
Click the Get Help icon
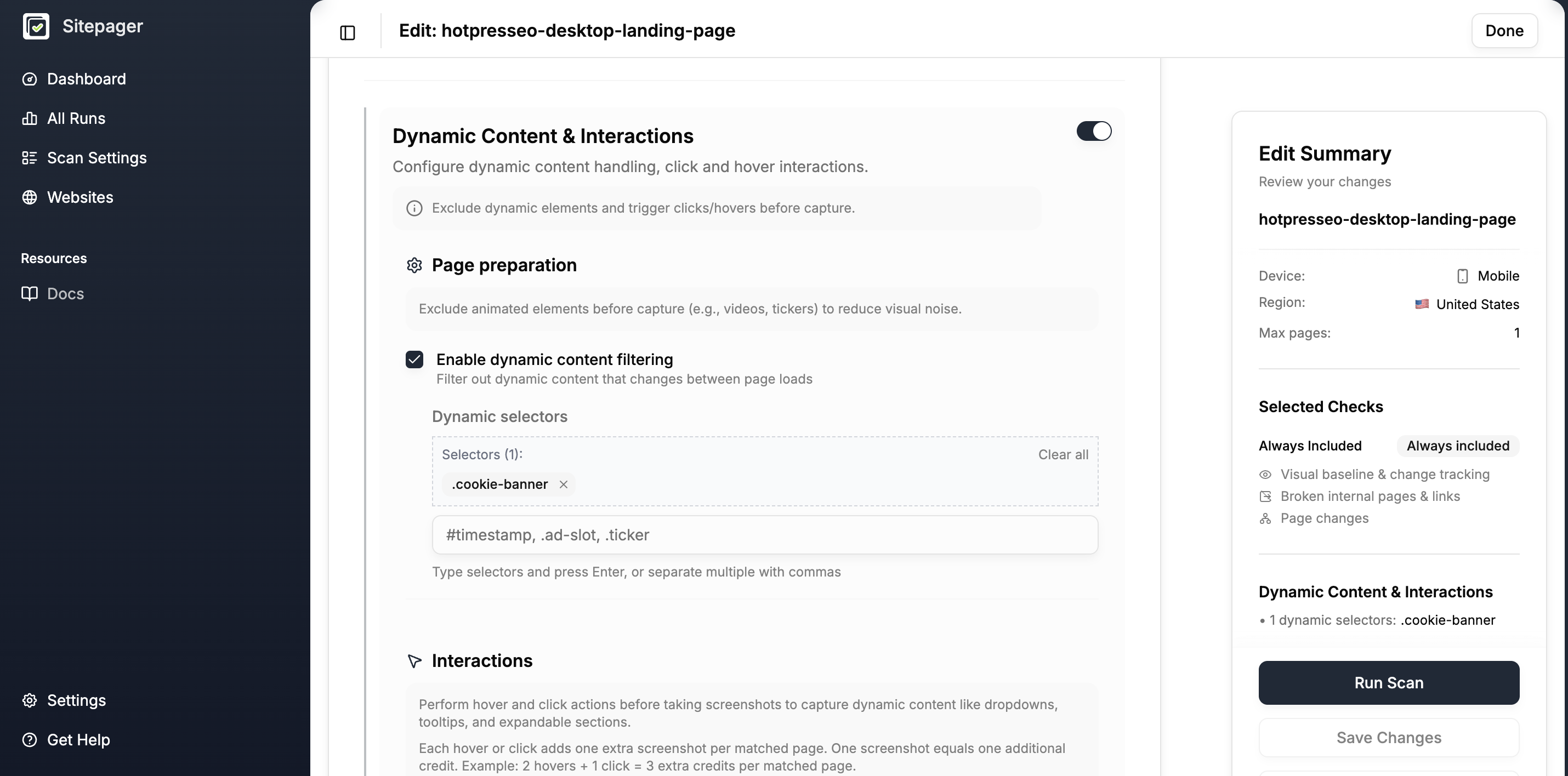point(30,739)
